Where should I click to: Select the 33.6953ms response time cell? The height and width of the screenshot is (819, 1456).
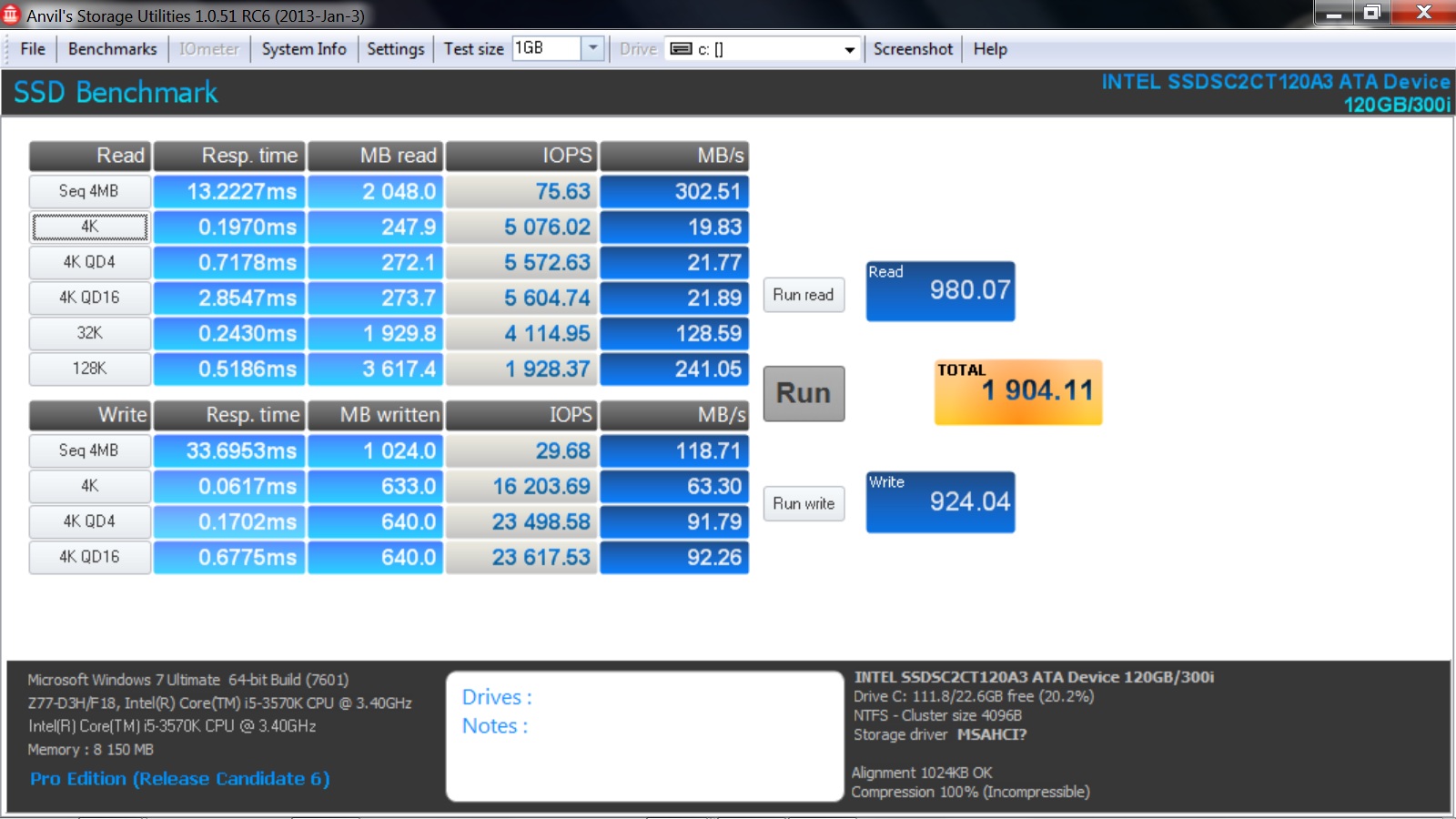(229, 450)
